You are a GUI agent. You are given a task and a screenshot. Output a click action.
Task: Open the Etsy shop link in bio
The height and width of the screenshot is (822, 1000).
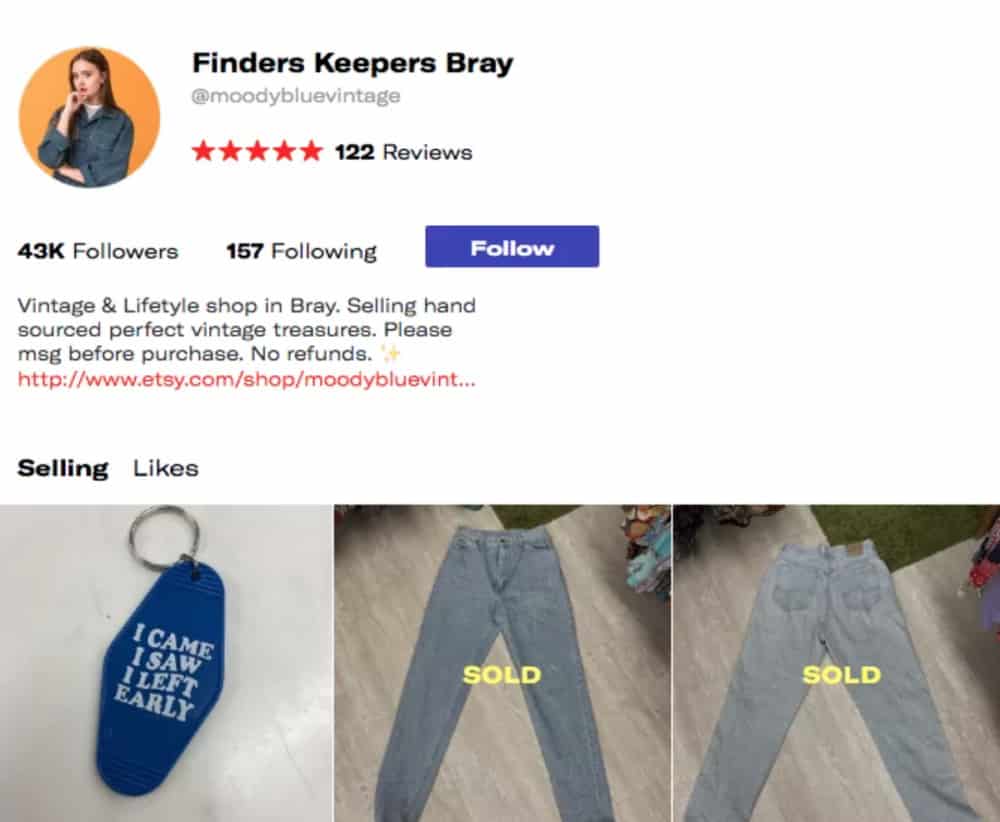pyautogui.click(x=246, y=379)
